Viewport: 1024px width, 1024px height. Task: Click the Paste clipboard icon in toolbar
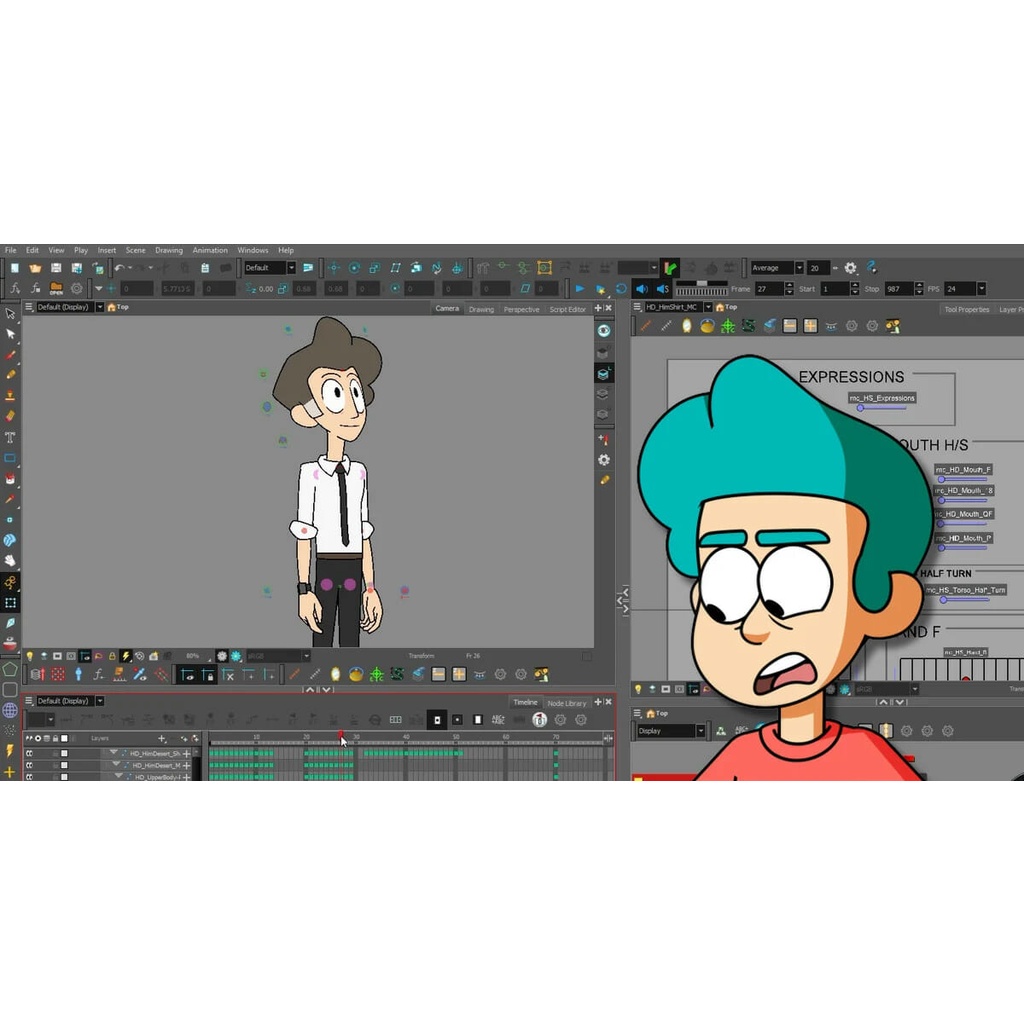click(204, 268)
